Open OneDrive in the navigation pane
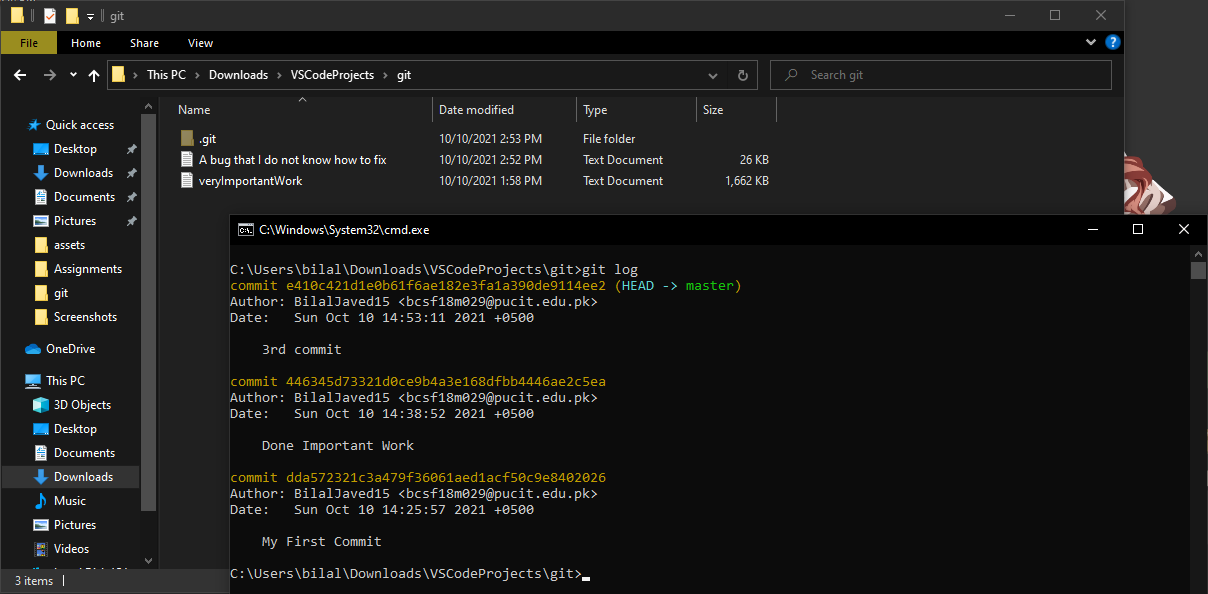The width and height of the screenshot is (1208, 594). (70, 349)
